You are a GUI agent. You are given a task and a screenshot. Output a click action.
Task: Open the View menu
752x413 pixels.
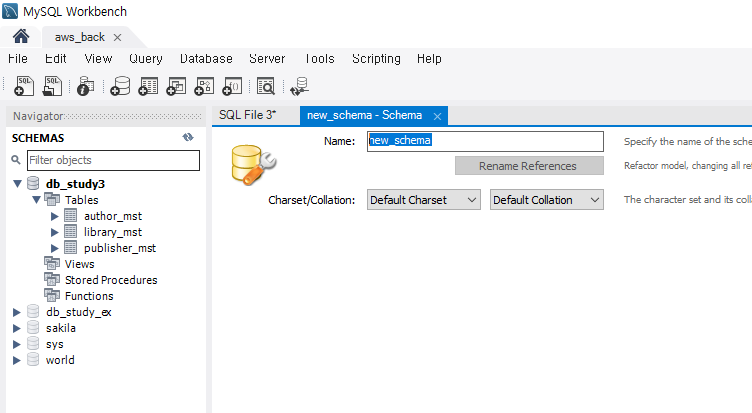(98, 59)
